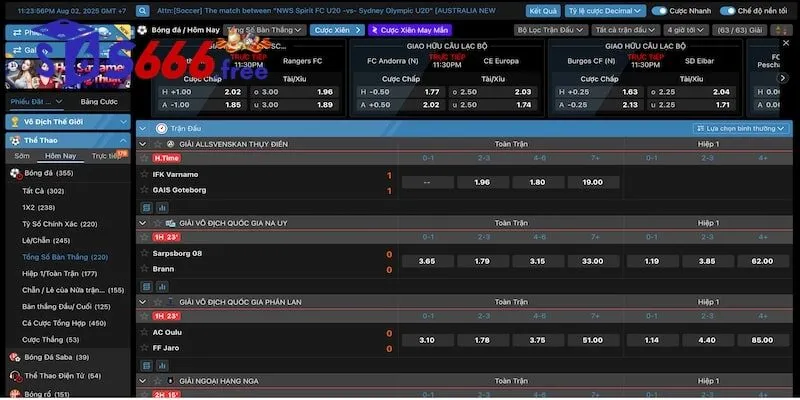Switch to the Sớm tab
The image size is (800, 400).
point(22,156)
